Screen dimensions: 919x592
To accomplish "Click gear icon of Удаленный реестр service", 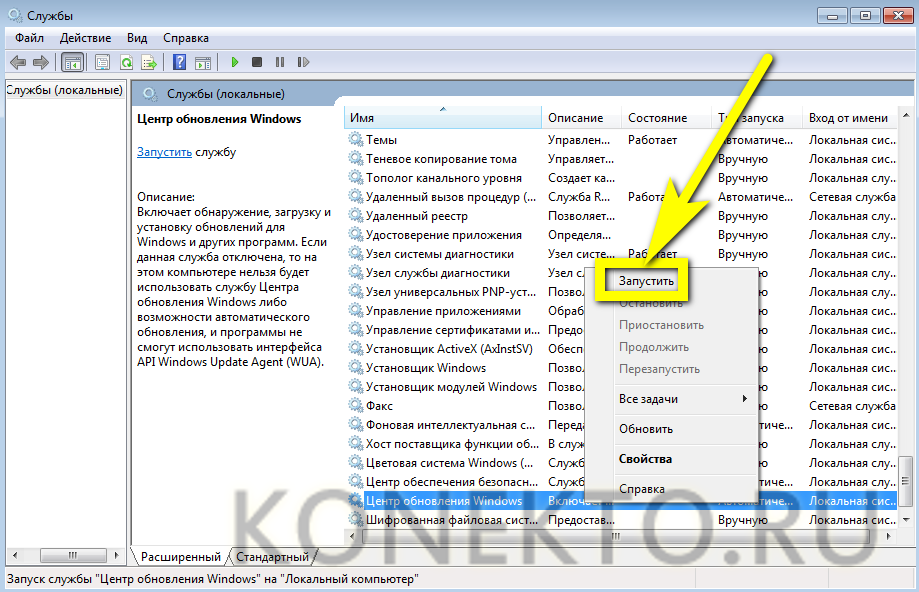I will click(355, 216).
